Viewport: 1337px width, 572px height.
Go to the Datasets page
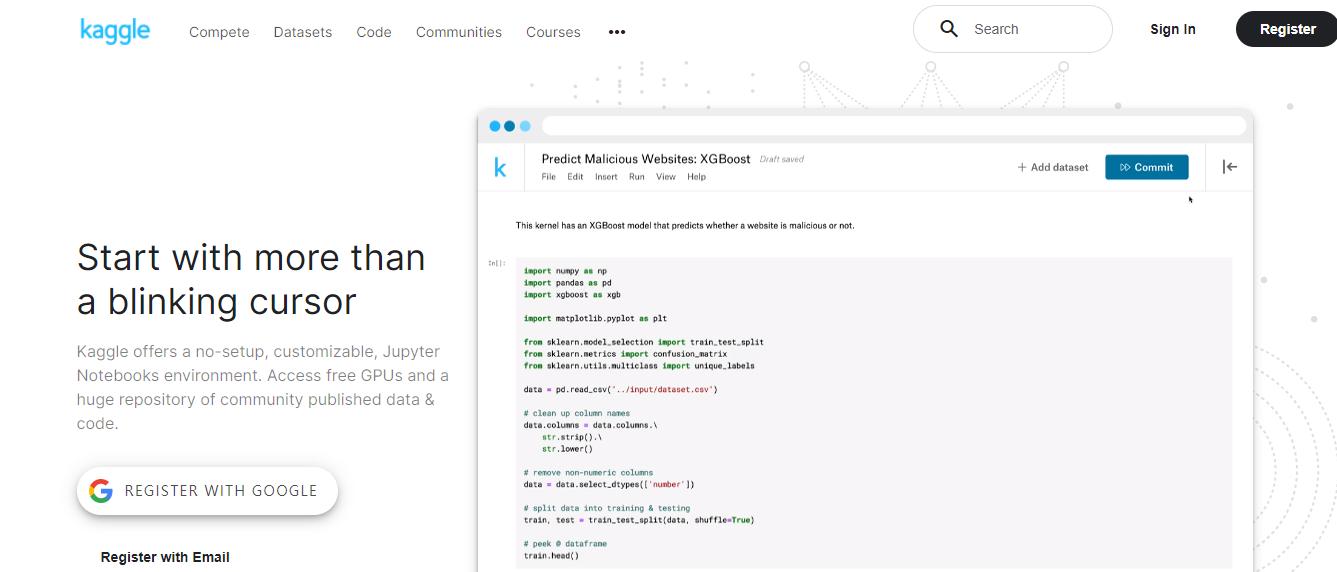pos(303,32)
